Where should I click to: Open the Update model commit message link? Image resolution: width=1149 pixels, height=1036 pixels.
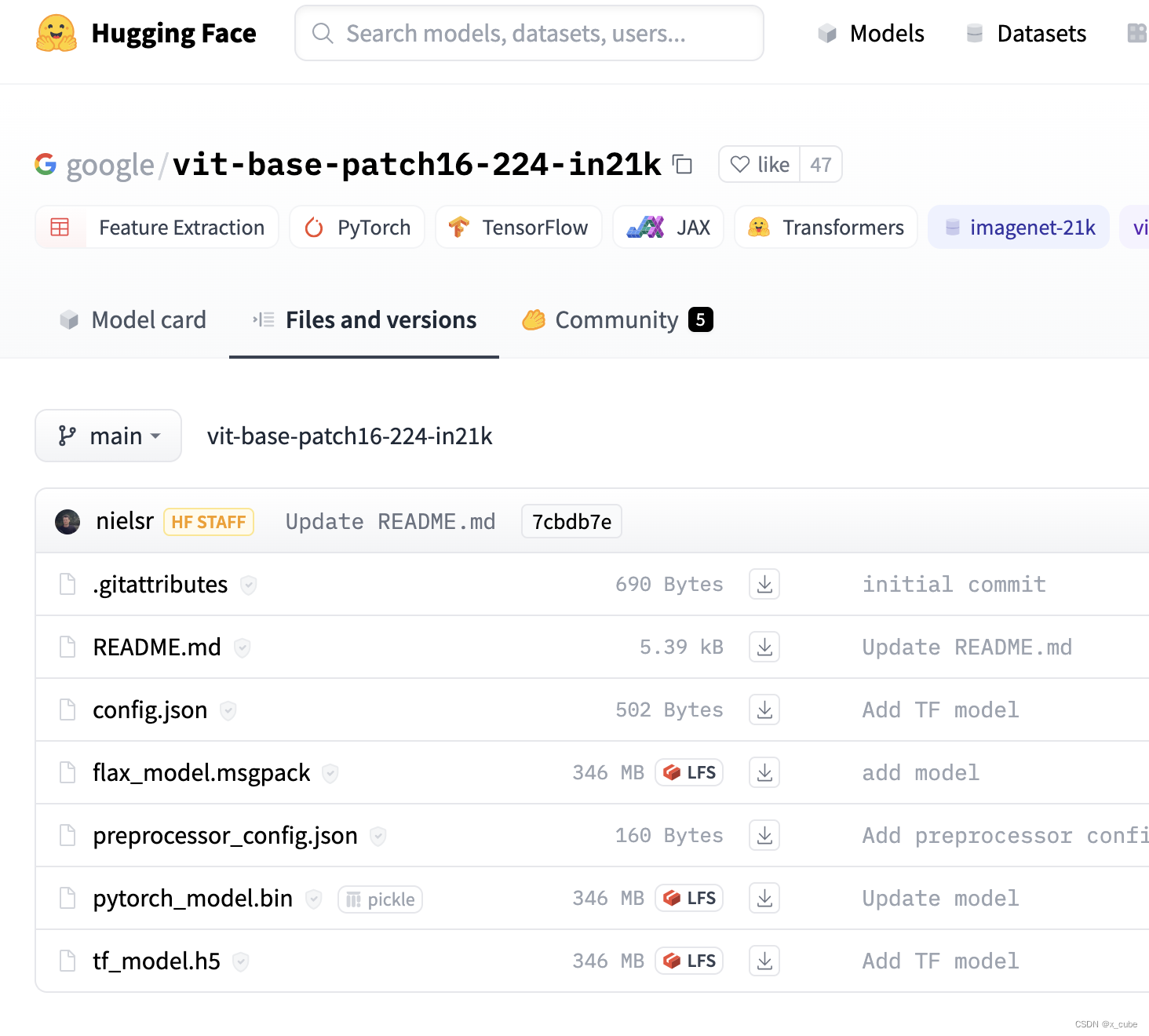(940, 898)
